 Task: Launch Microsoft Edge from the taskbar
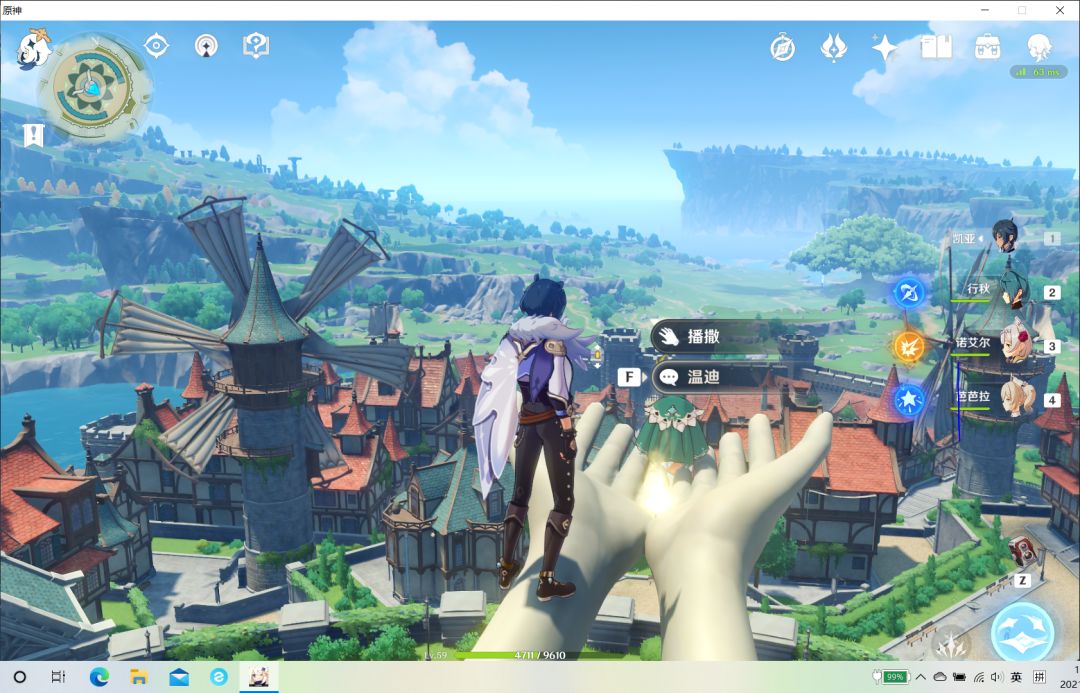tap(99, 677)
